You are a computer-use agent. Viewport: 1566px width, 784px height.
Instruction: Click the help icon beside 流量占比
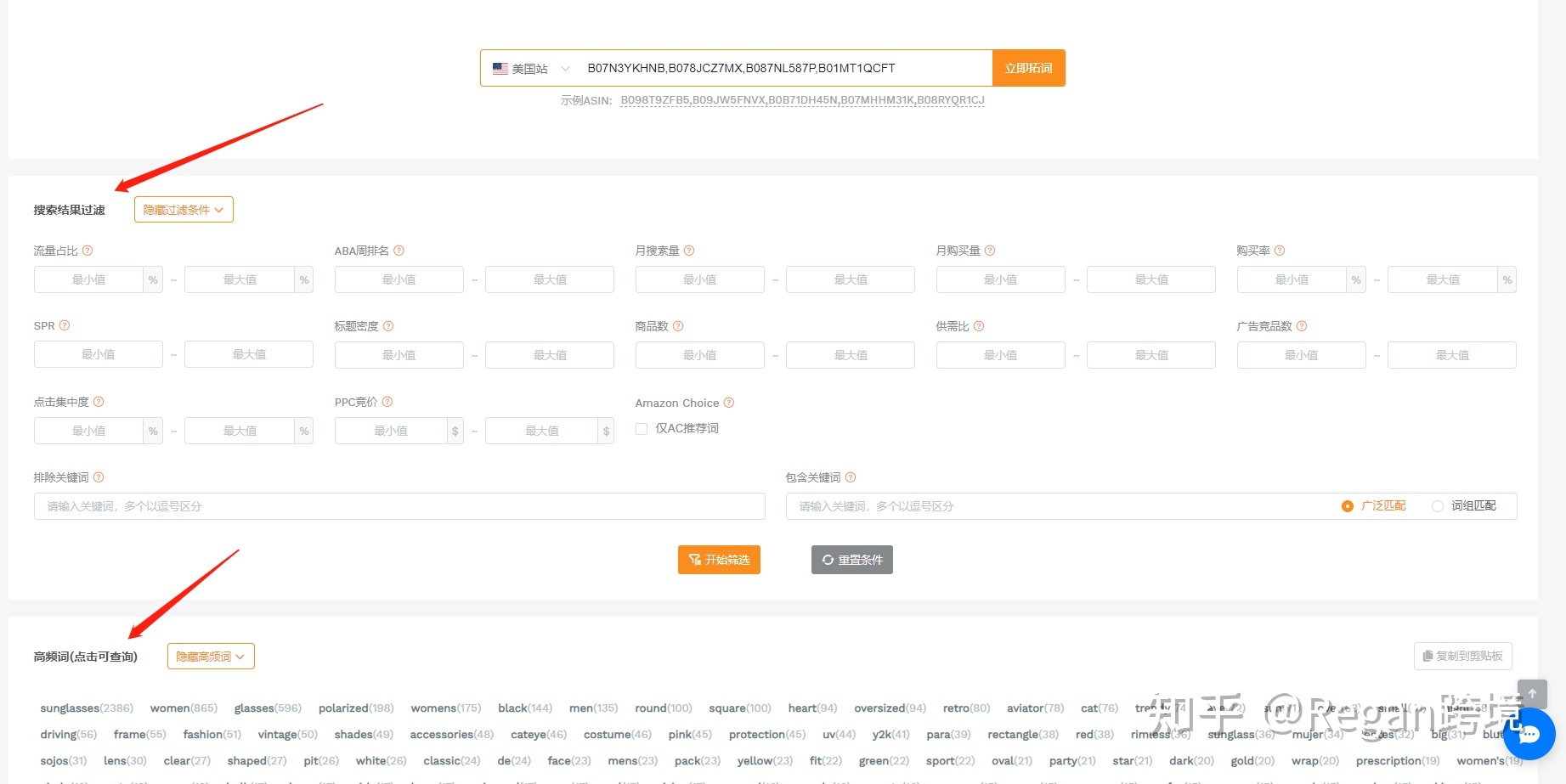pyautogui.click(x=88, y=251)
